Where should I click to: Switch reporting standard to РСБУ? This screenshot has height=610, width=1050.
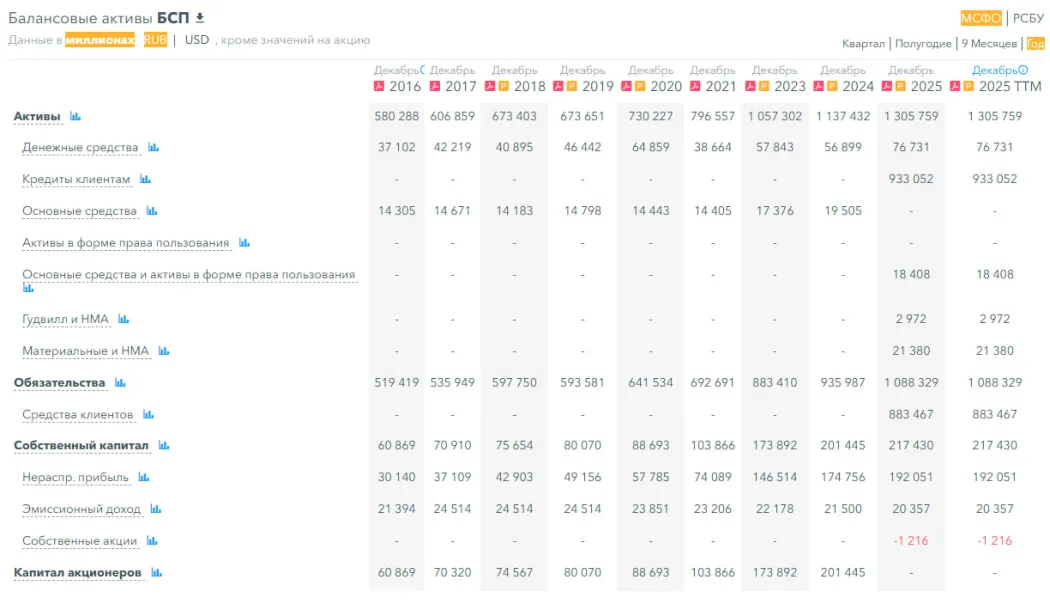click(1028, 18)
